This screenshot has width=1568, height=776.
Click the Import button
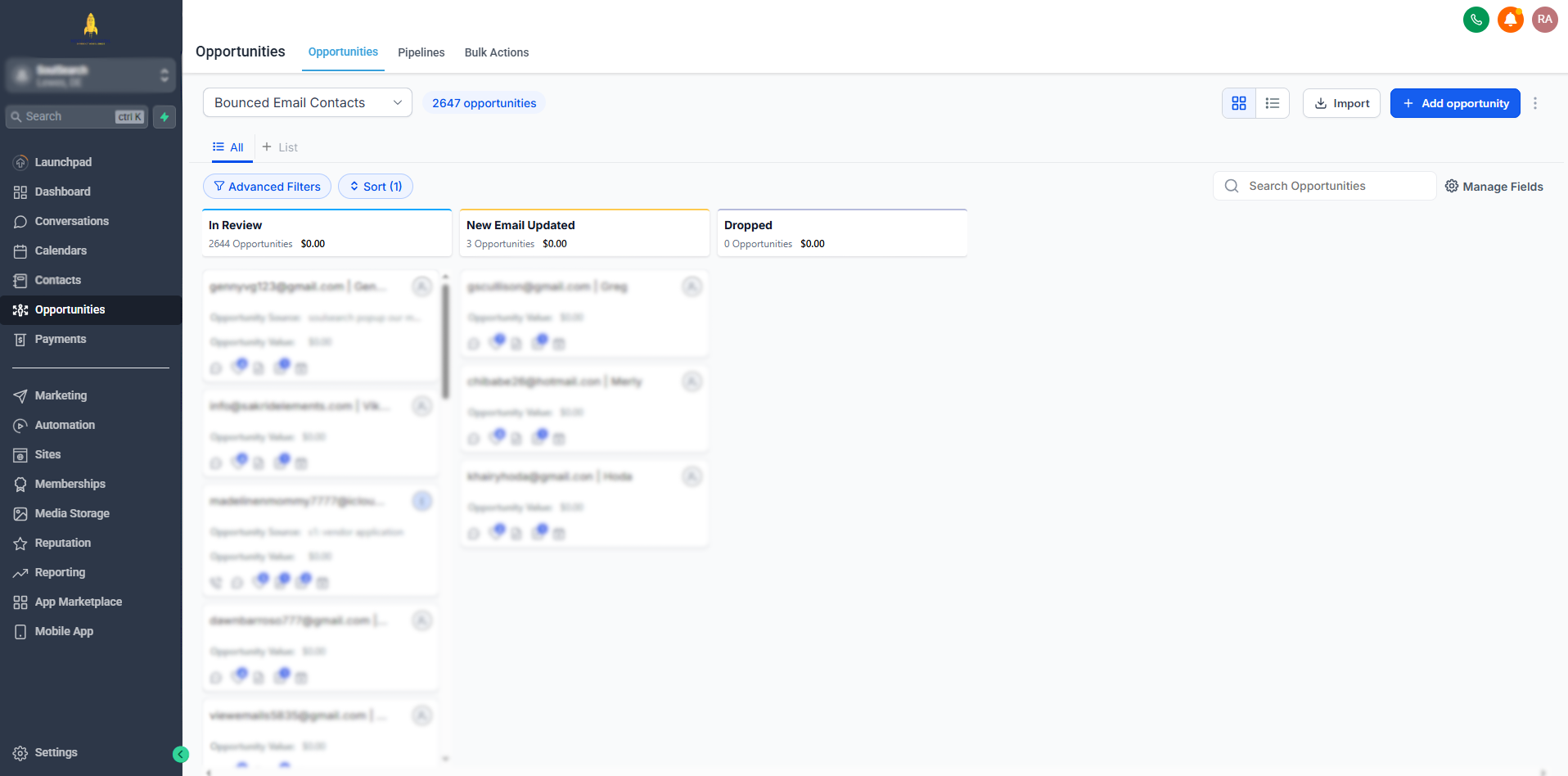pos(1341,103)
